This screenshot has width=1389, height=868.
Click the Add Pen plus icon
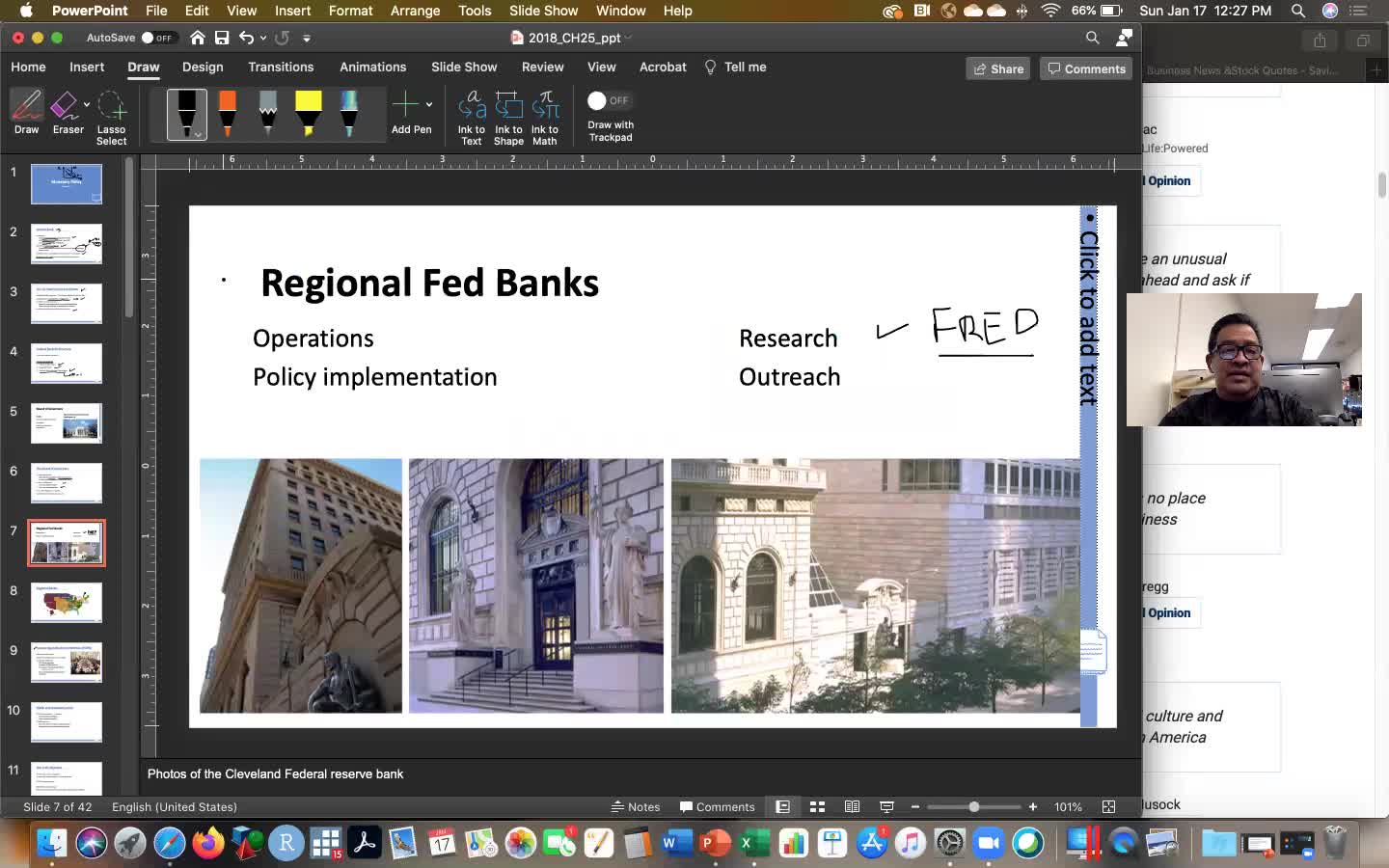click(406, 104)
